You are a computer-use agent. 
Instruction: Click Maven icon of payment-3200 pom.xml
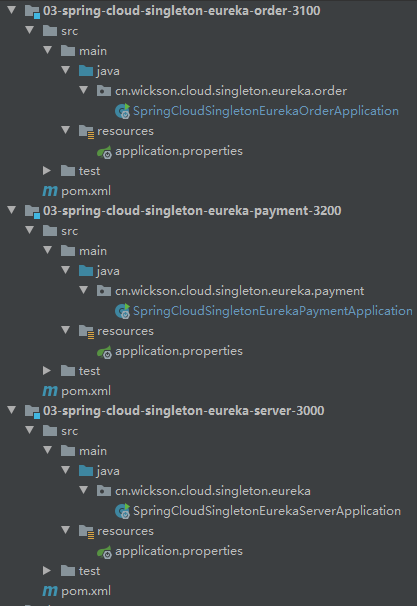click(x=50, y=391)
